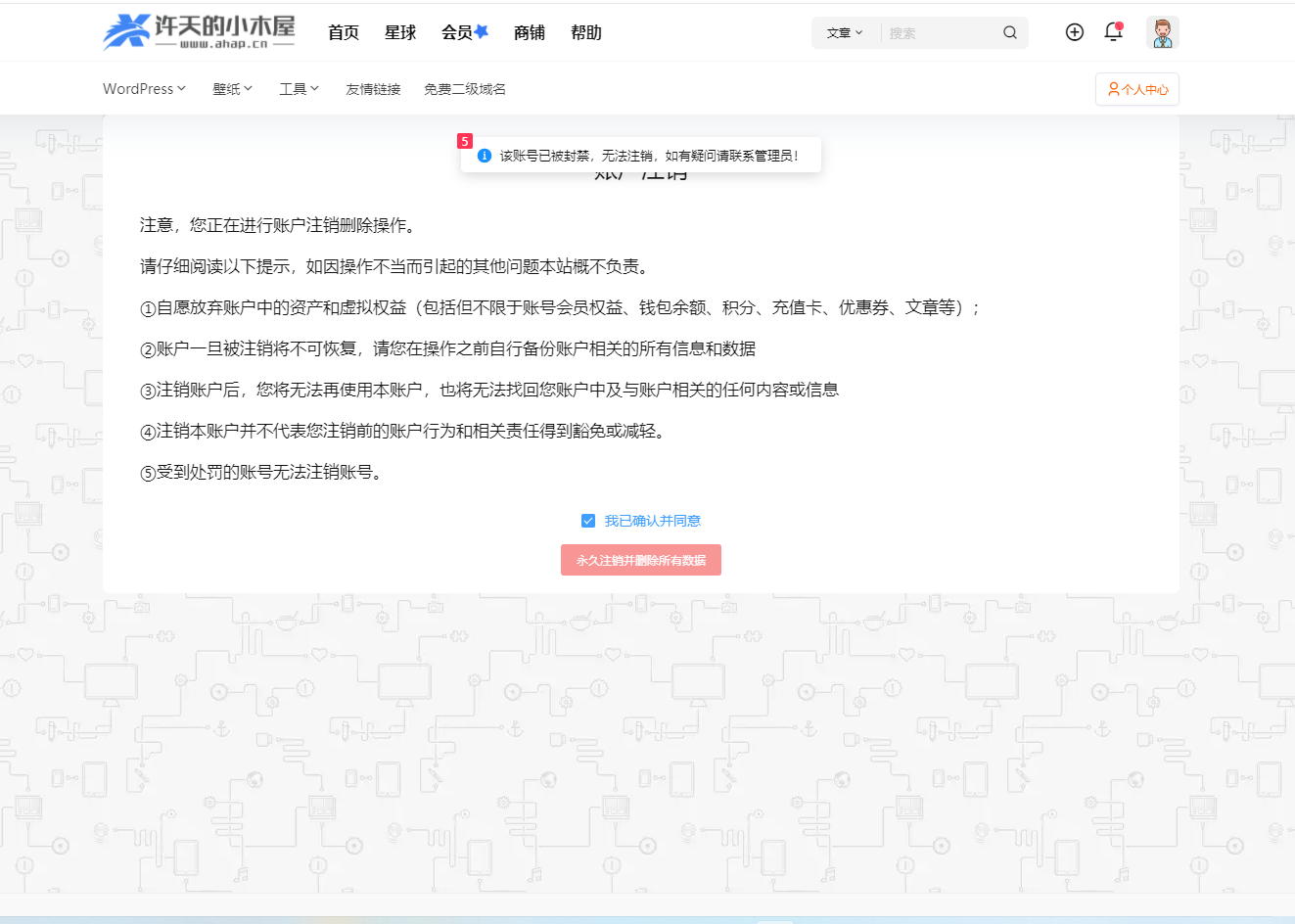Screen dimensions: 1295x924
Task: Open the 友情链接 links page
Action: click(373, 88)
